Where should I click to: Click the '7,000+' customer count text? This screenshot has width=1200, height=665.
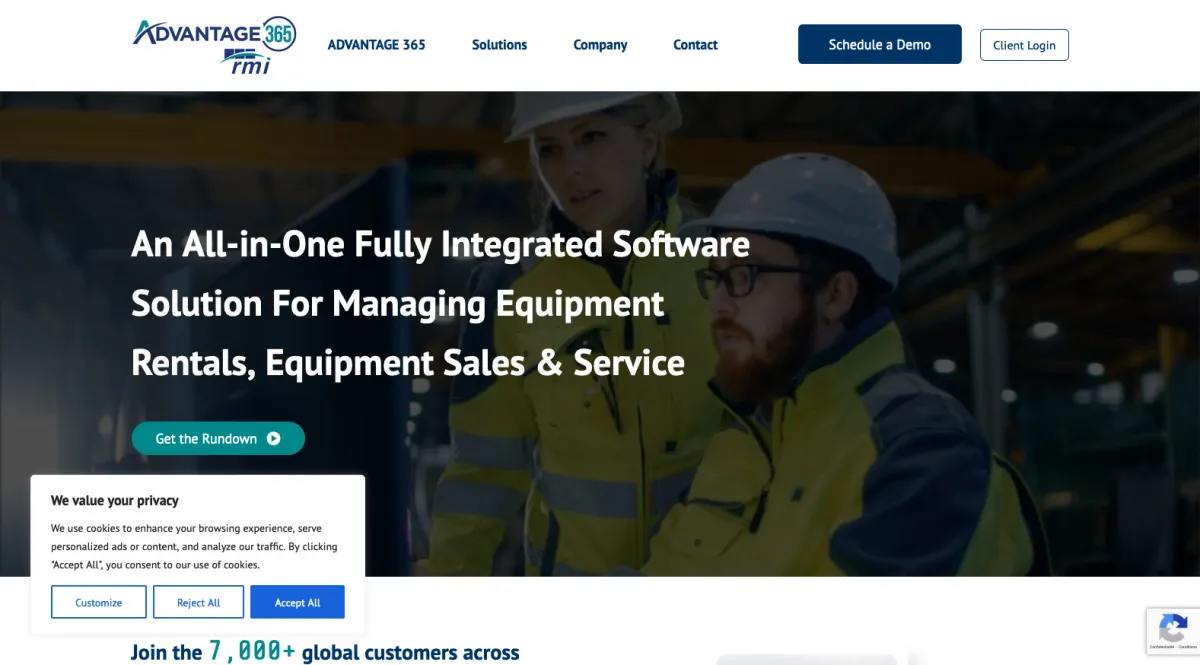[252, 652]
